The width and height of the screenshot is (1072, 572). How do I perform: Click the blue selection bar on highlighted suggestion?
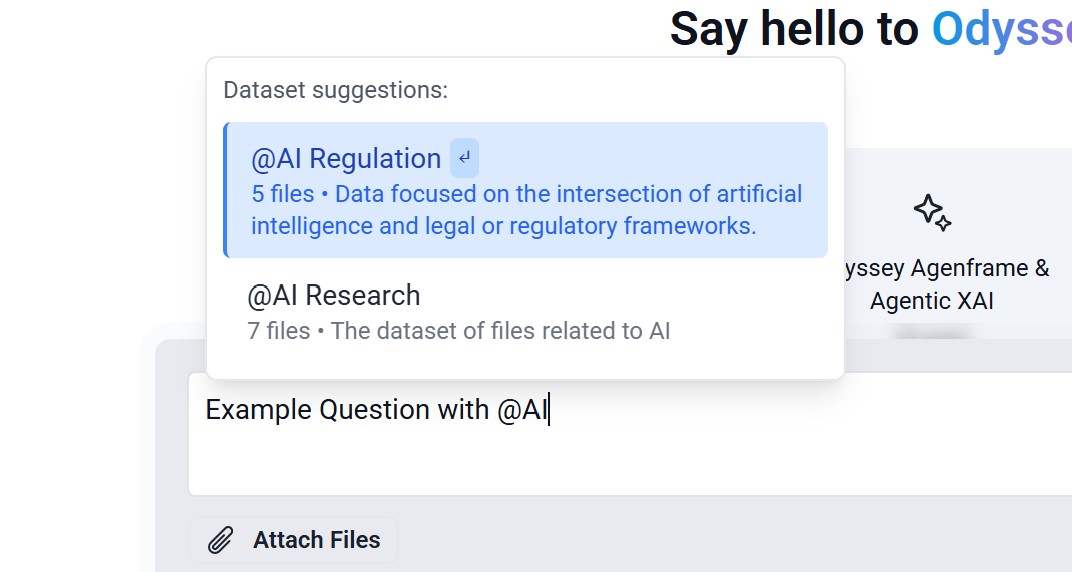pyautogui.click(x=225, y=190)
